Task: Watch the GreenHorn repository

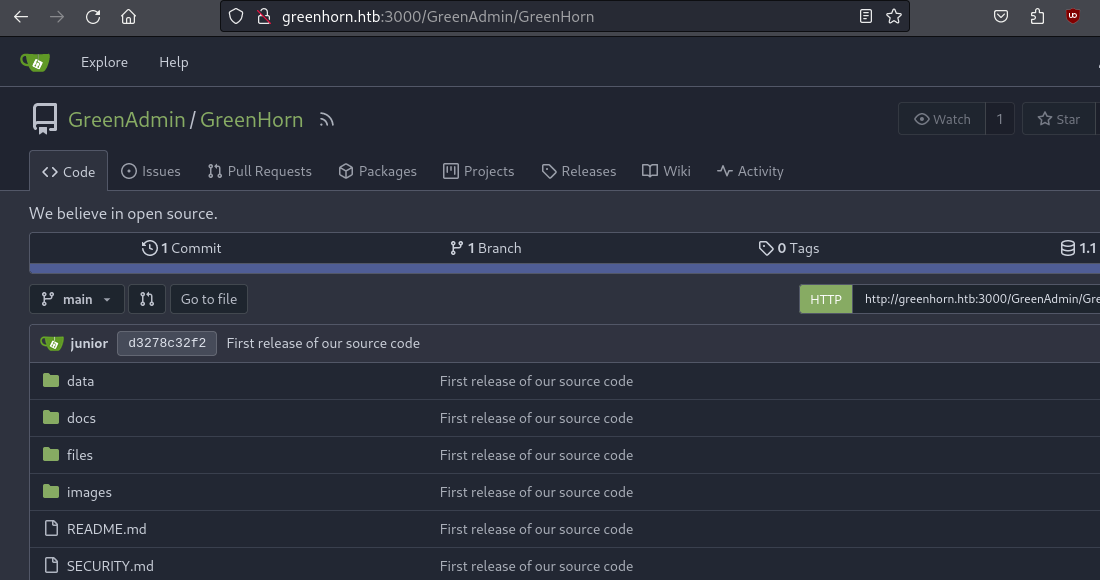Action: (942, 119)
